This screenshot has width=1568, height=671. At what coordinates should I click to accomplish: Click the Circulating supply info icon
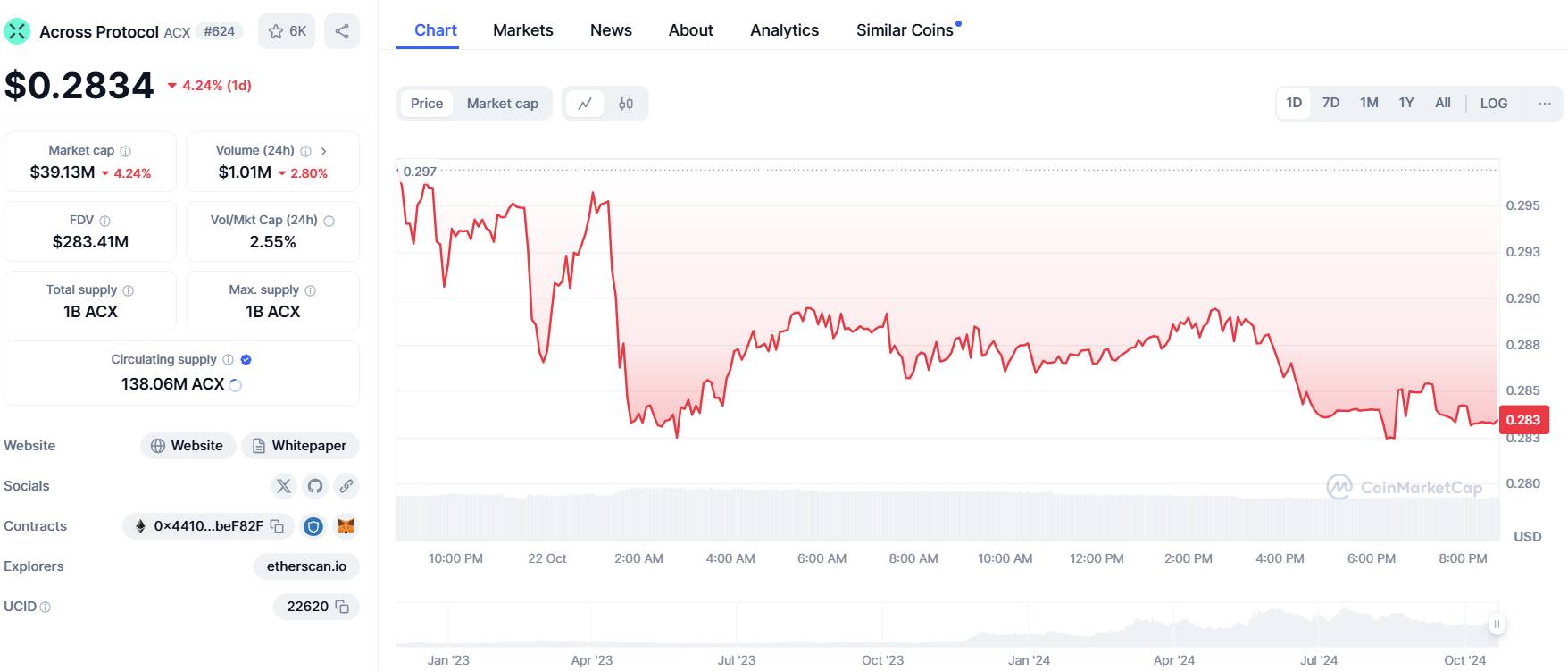pyautogui.click(x=229, y=360)
